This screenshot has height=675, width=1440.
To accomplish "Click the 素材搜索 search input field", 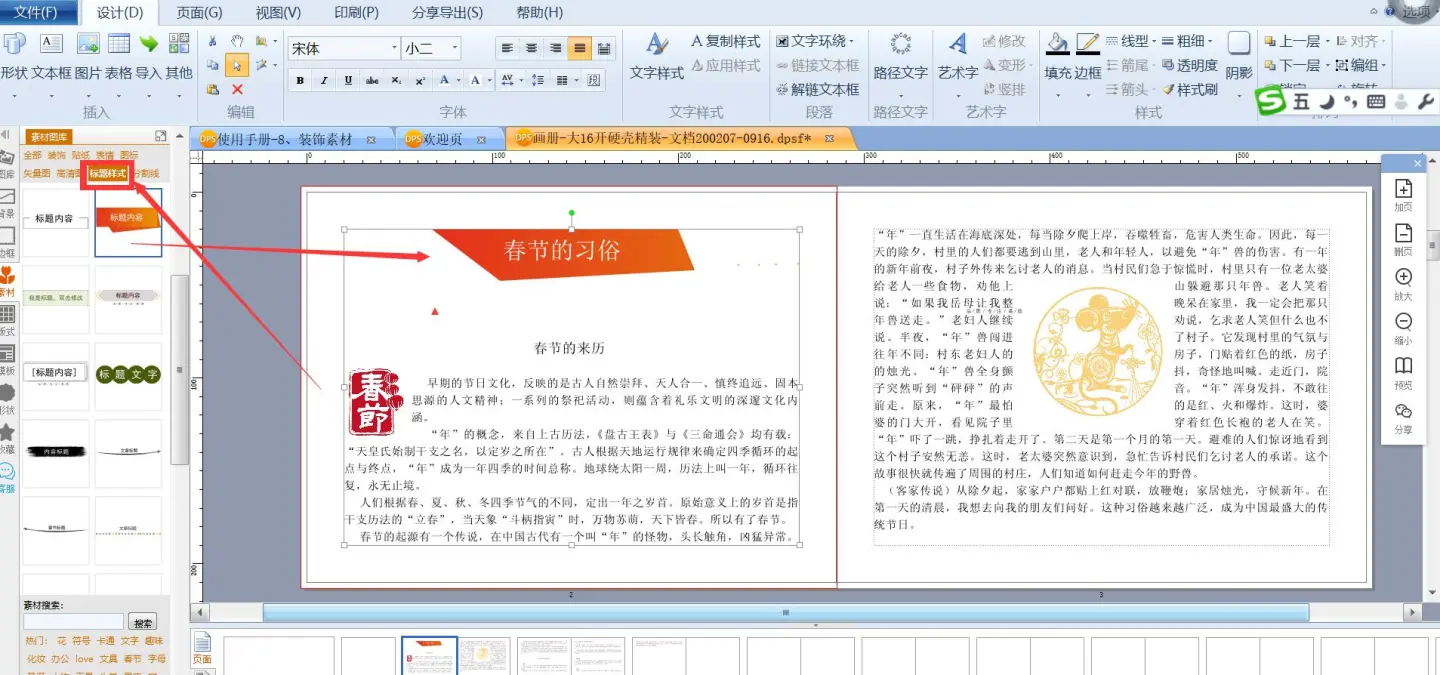I will tap(73, 622).
